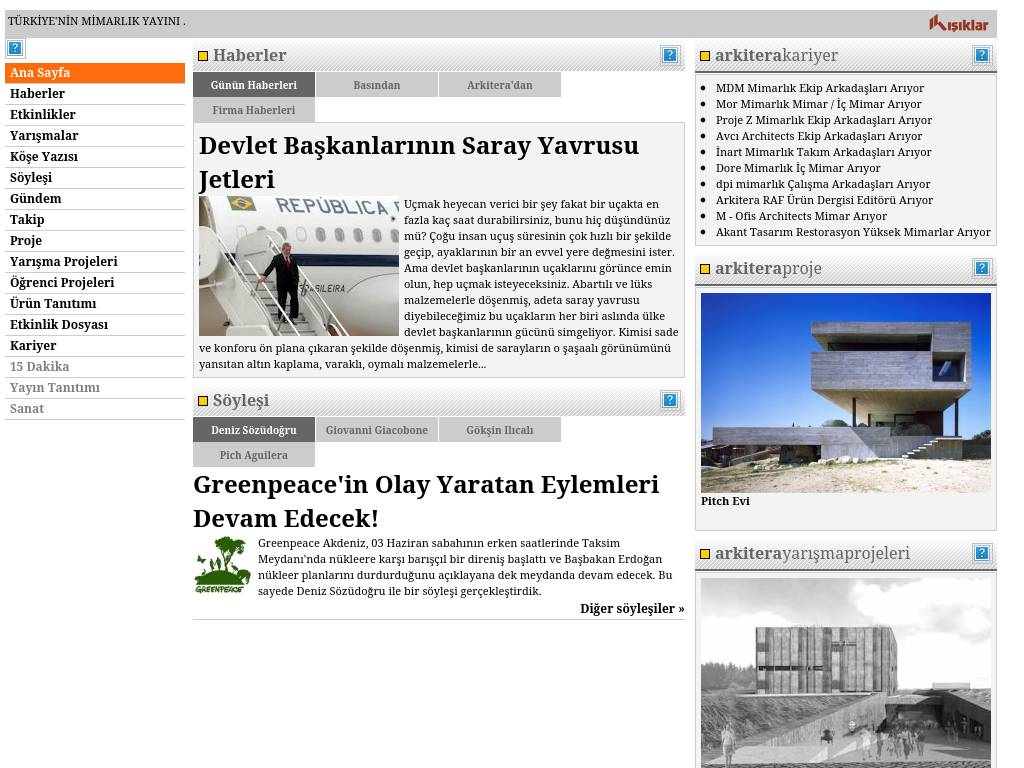Click yellow square beside Söyleşi title
1024x768 pixels.
(x=203, y=401)
